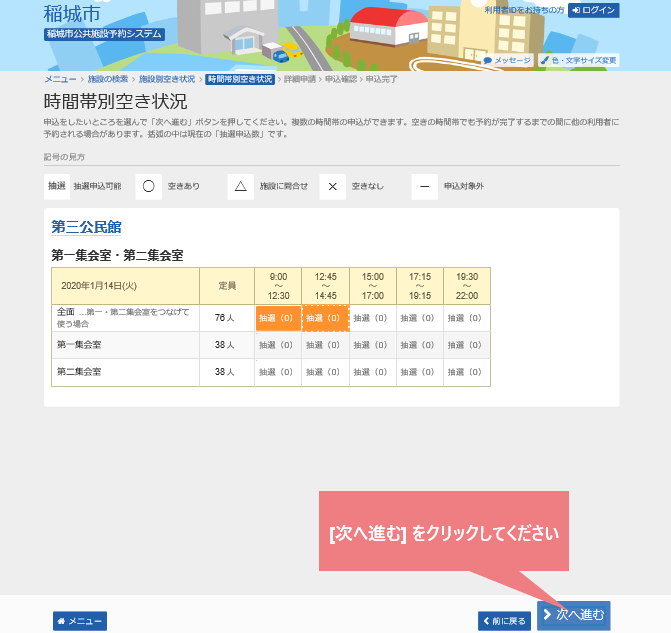Select 第二集会室 19:30–22:00 lottery slot

click(467, 372)
